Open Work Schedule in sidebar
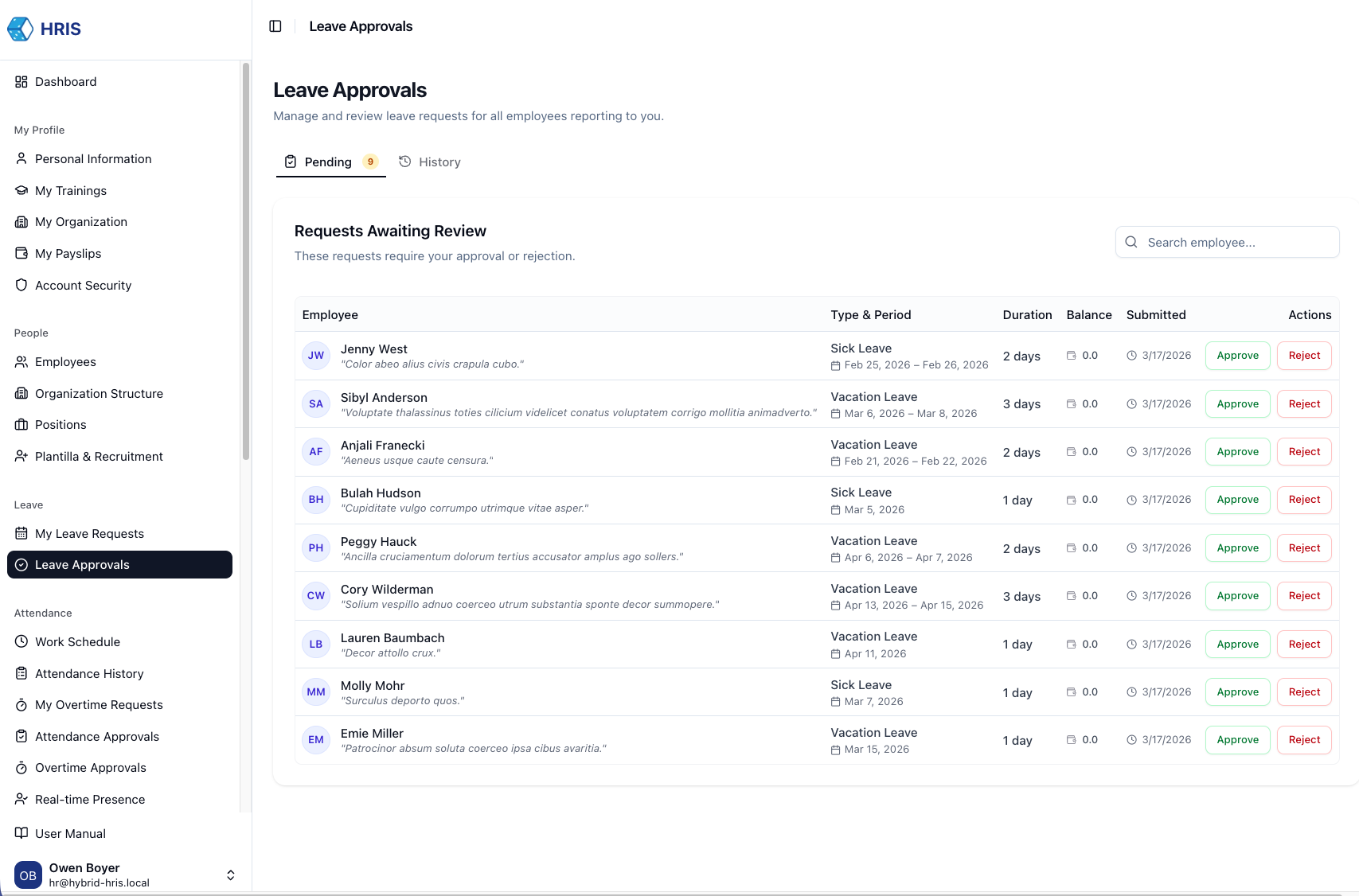This screenshot has width=1359, height=896. coord(77,642)
